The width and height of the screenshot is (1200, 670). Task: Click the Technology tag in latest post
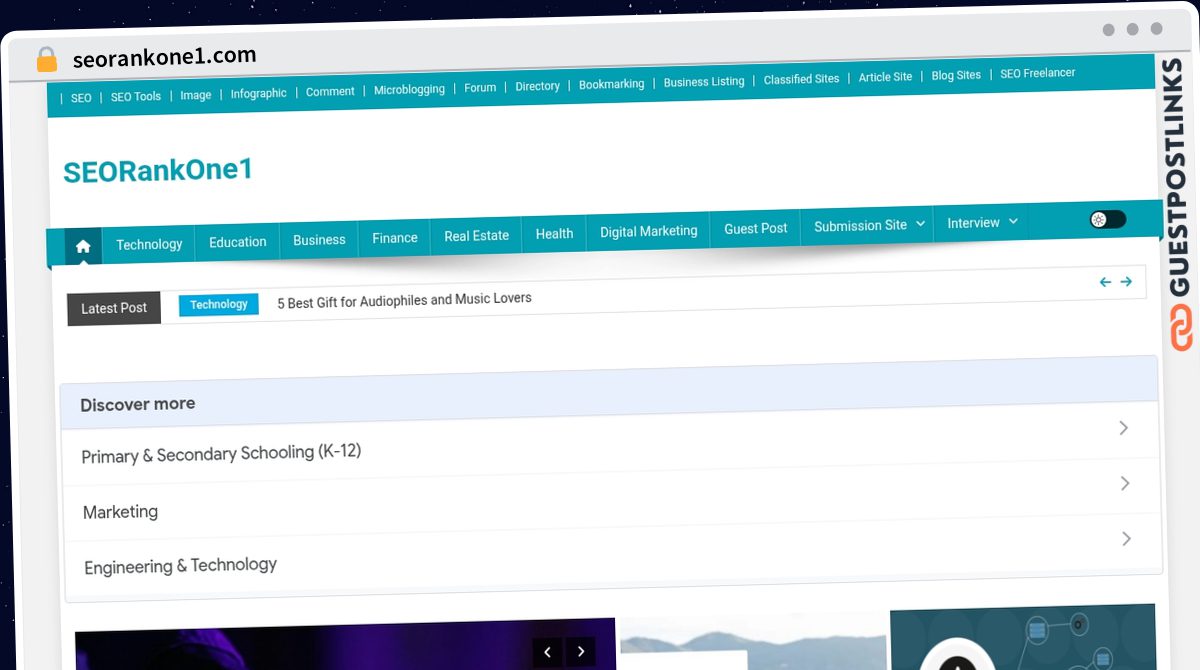click(219, 305)
